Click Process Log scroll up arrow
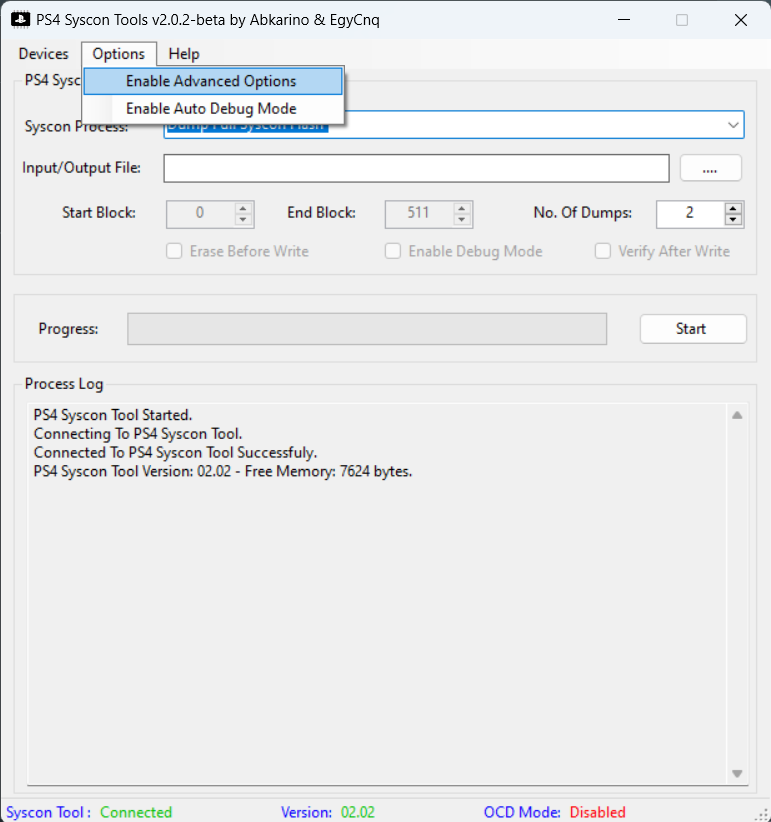 [737, 415]
